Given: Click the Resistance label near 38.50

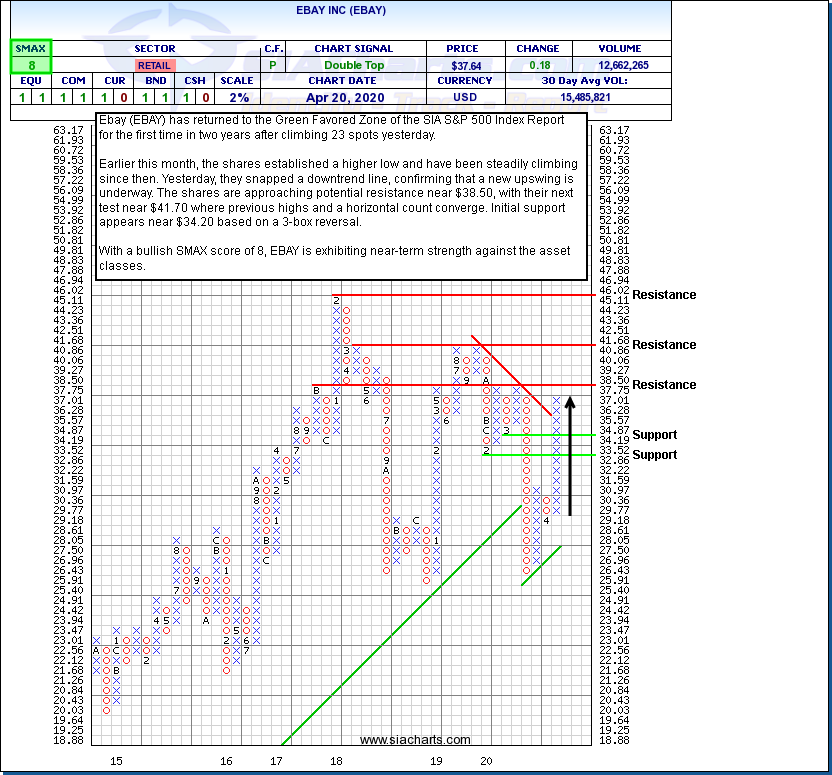Looking at the screenshot, I should click(x=663, y=385).
